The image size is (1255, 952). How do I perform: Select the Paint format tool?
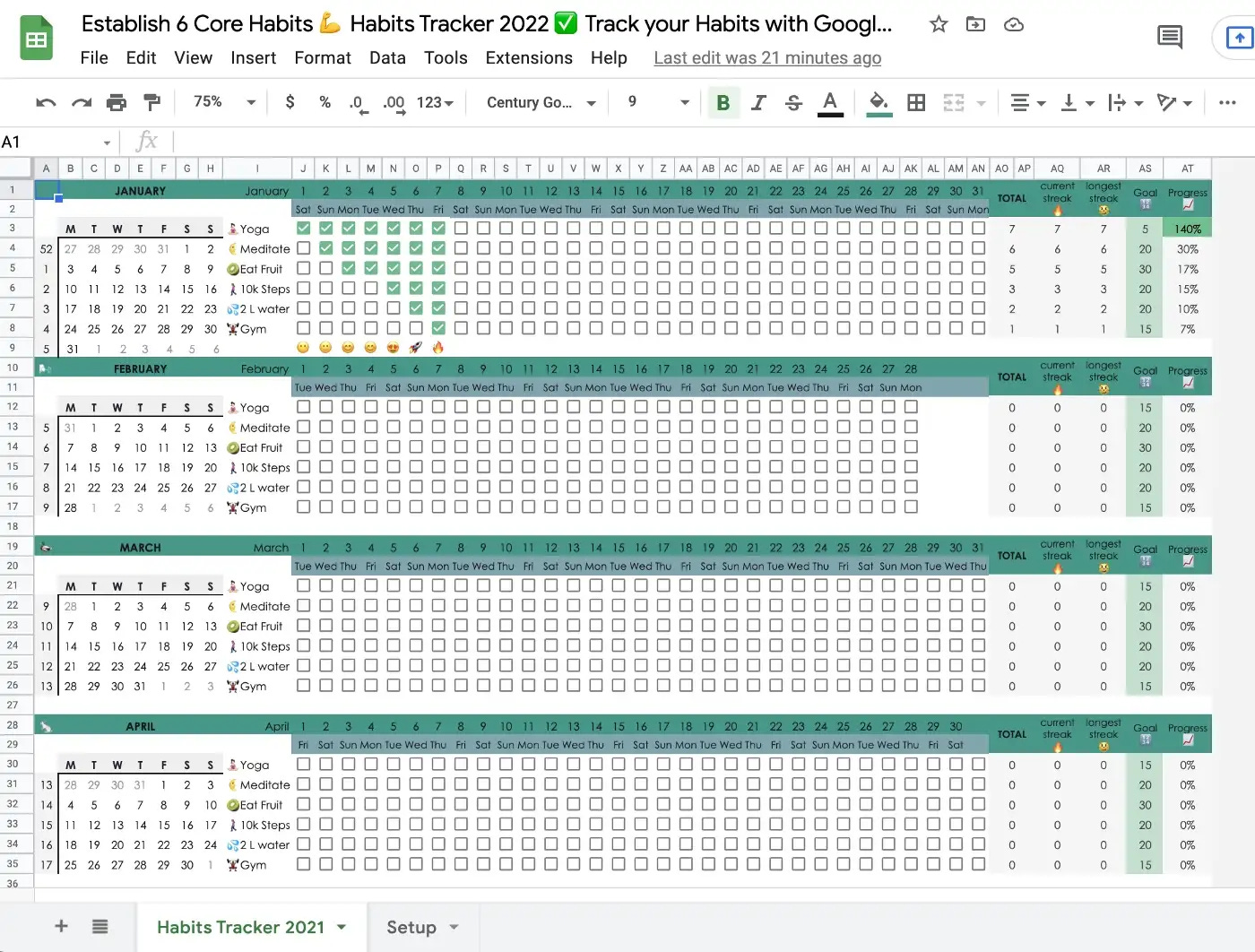pyautogui.click(x=152, y=102)
